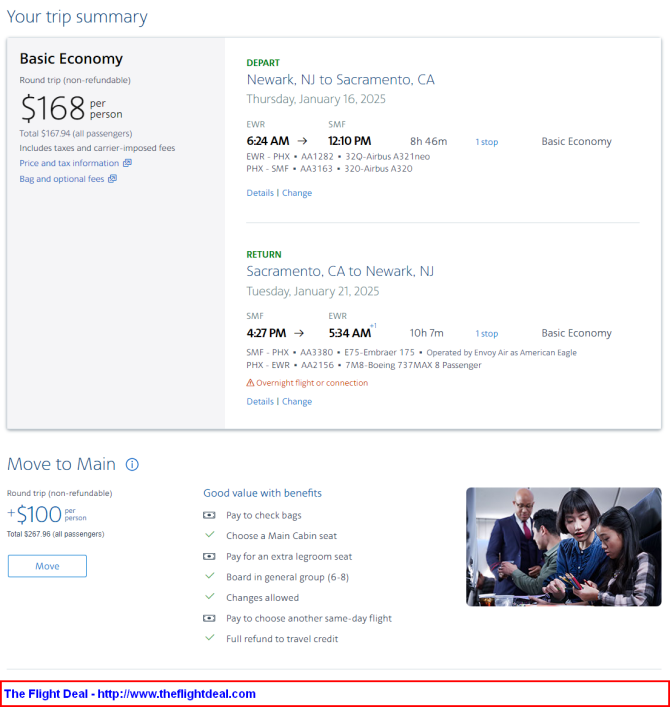The image size is (670, 707).
Task: Click the 10h 7m duration text
Action: point(427,333)
